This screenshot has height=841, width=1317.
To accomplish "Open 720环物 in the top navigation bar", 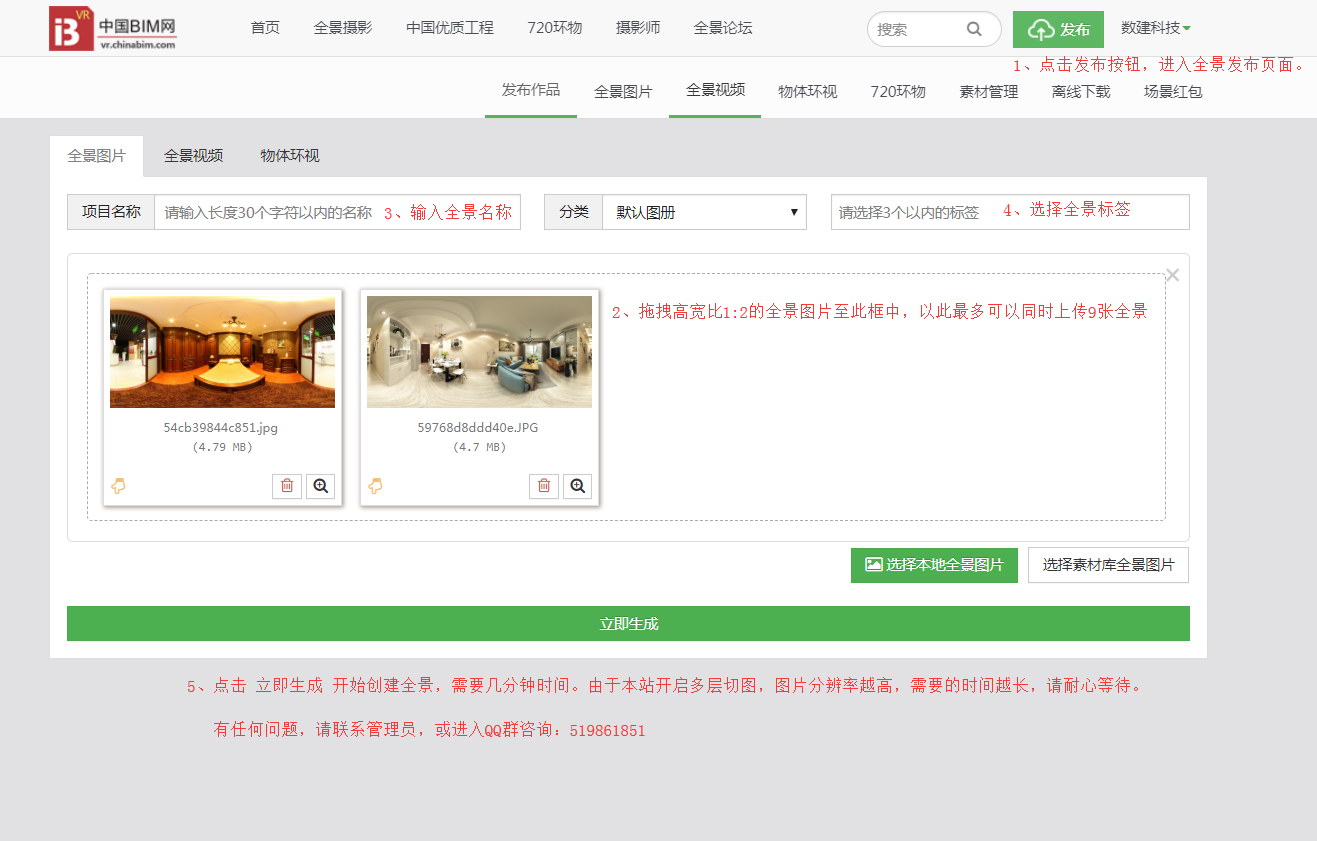I will click(x=555, y=28).
